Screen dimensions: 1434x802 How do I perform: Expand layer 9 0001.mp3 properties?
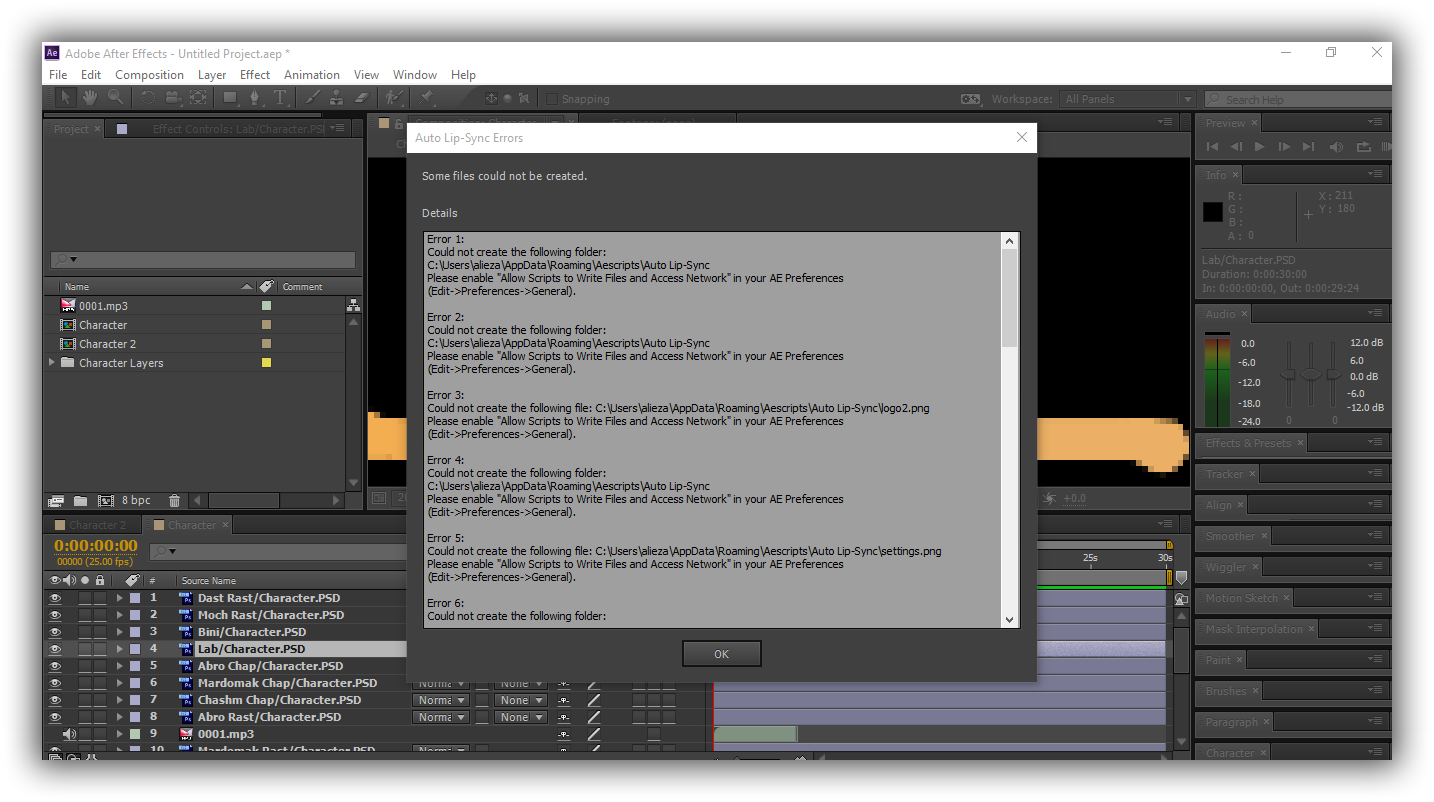tap(119, 734)
